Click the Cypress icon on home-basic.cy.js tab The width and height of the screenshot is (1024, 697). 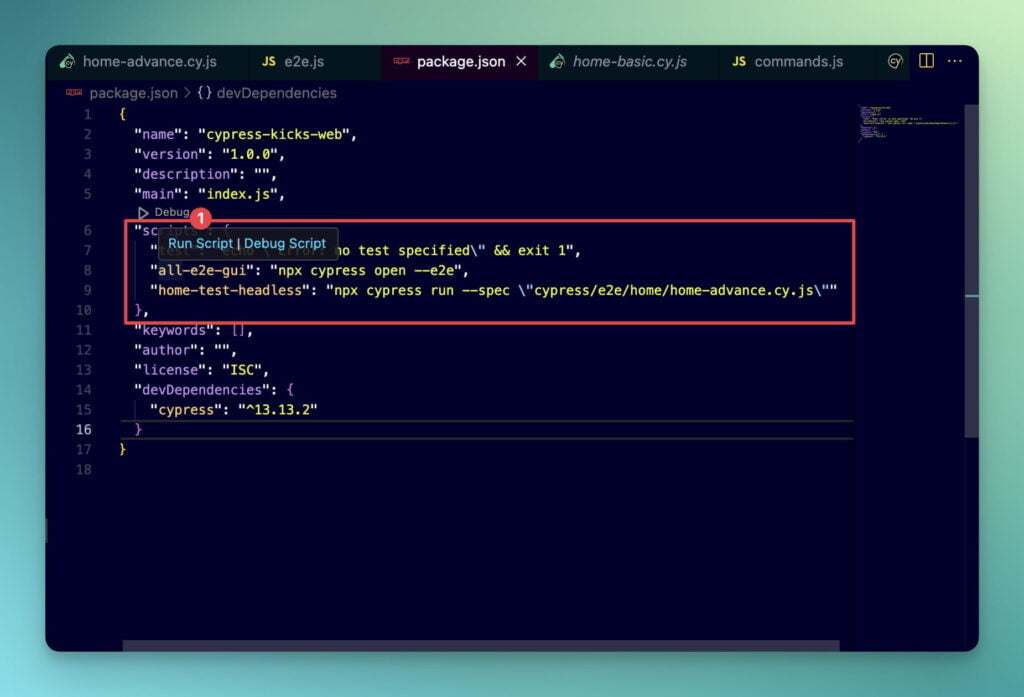pos(557,61)
